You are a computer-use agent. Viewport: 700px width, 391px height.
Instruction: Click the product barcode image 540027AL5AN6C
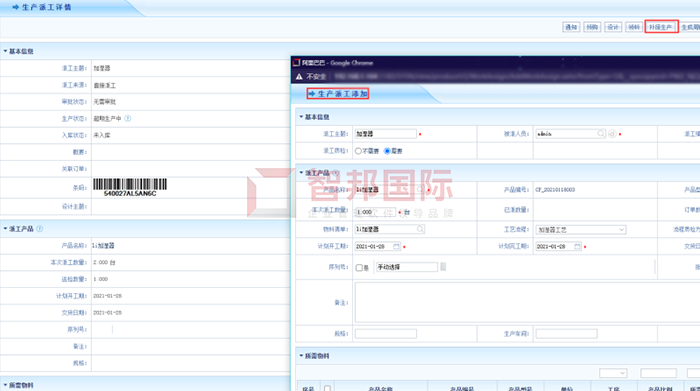pos(130,187)
